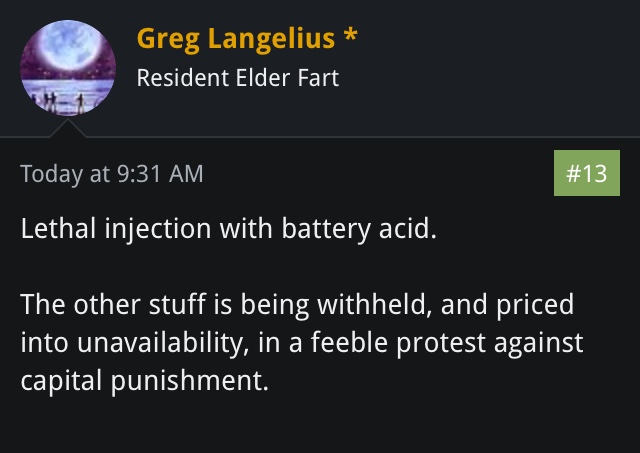Click the word Lethal in the post

(58, 228)
